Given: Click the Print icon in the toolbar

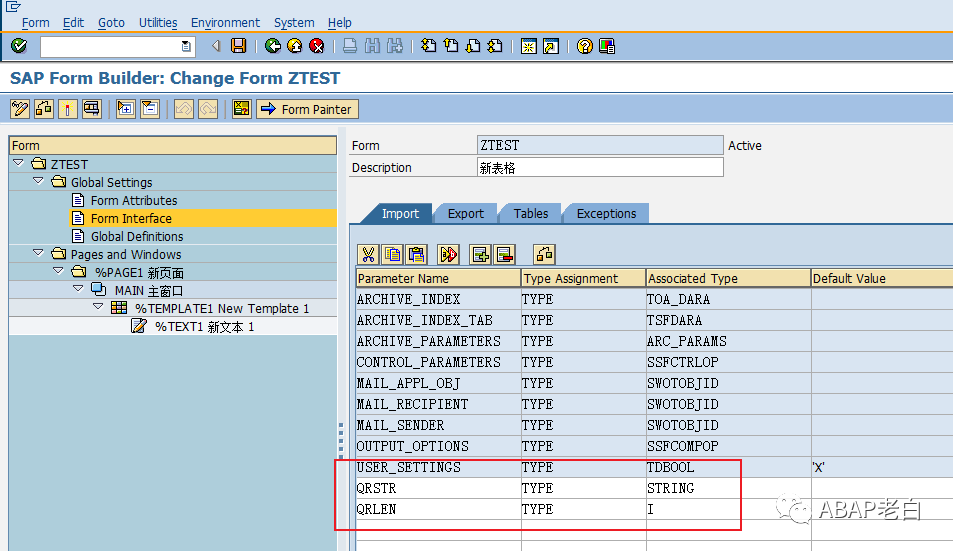Looking at the screenshot, I should click(350, 46).
